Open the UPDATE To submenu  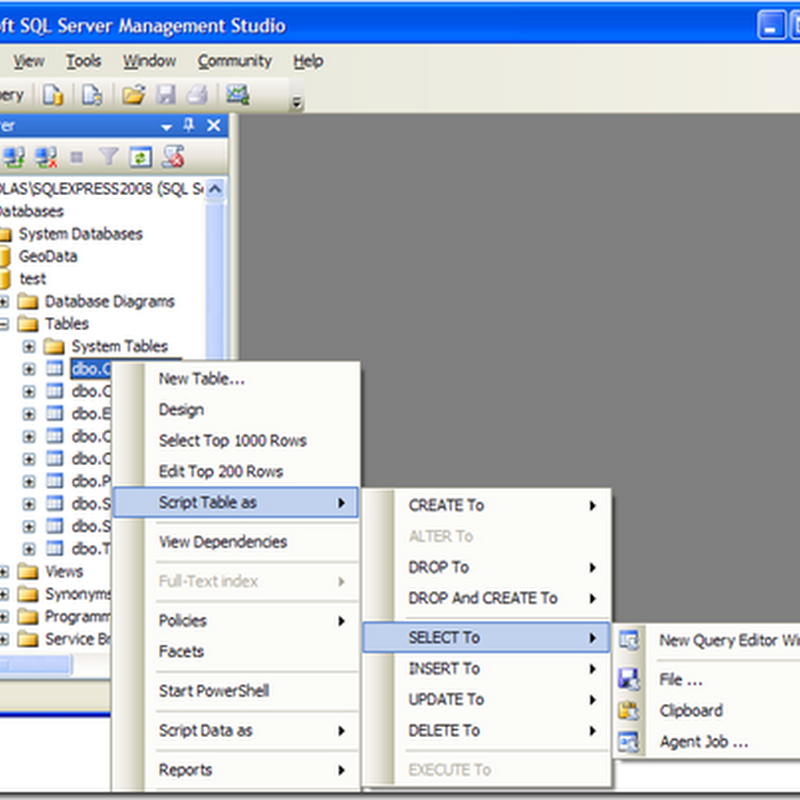pyautogui.click(x=486, y=699)
